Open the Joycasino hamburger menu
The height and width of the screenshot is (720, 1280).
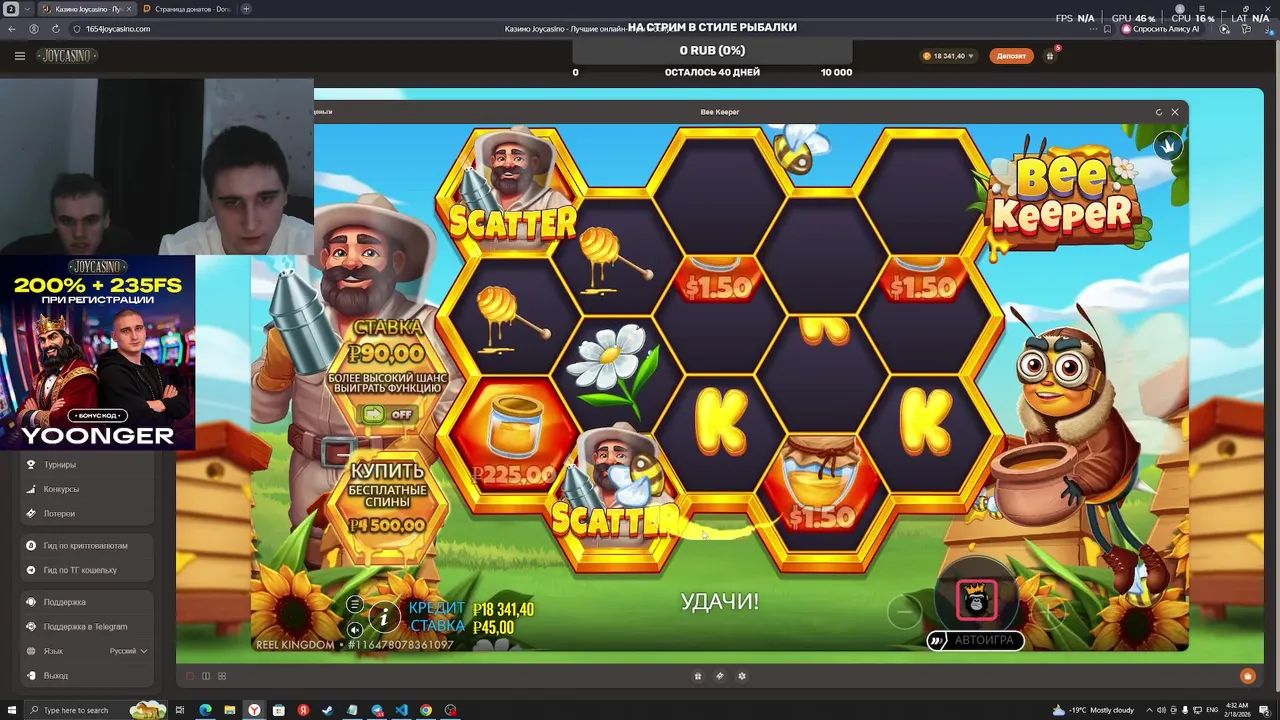19,56
